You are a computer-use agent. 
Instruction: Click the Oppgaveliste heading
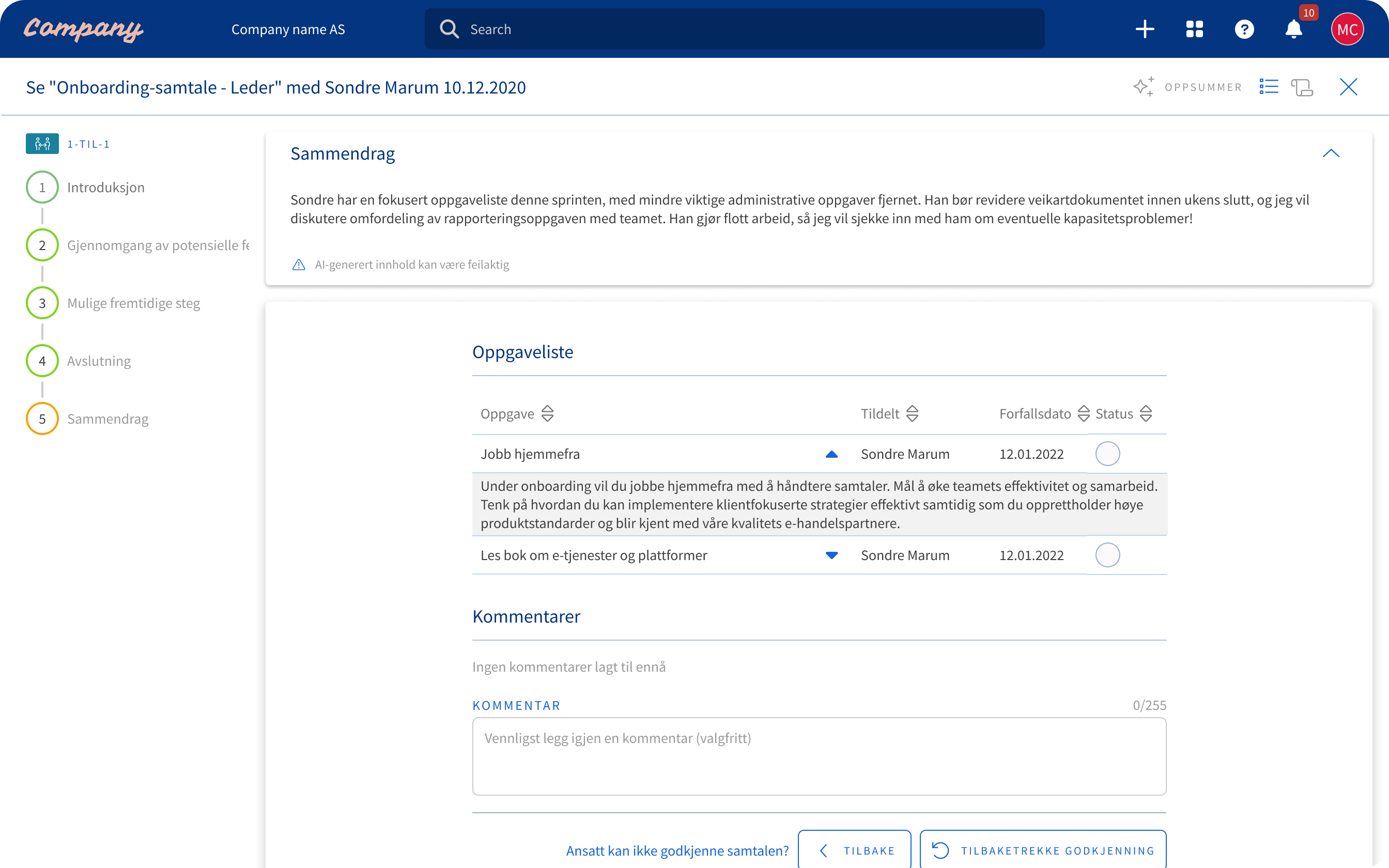tap(522, 351)
